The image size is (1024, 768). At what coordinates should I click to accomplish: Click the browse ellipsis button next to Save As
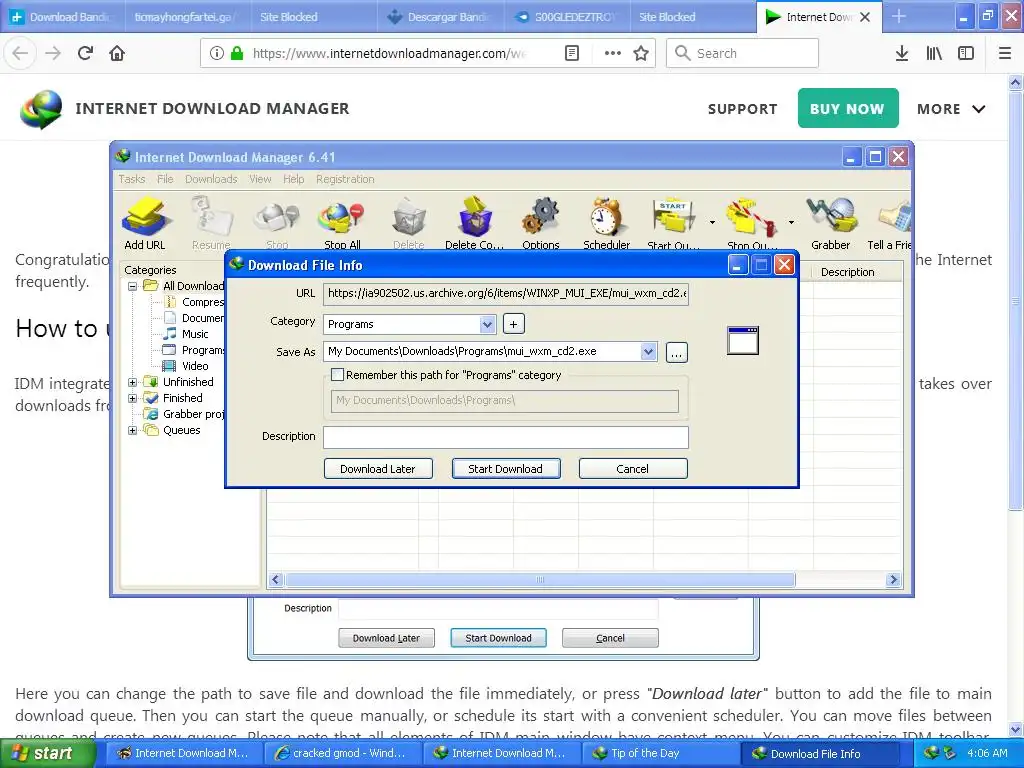click(677, 353)
